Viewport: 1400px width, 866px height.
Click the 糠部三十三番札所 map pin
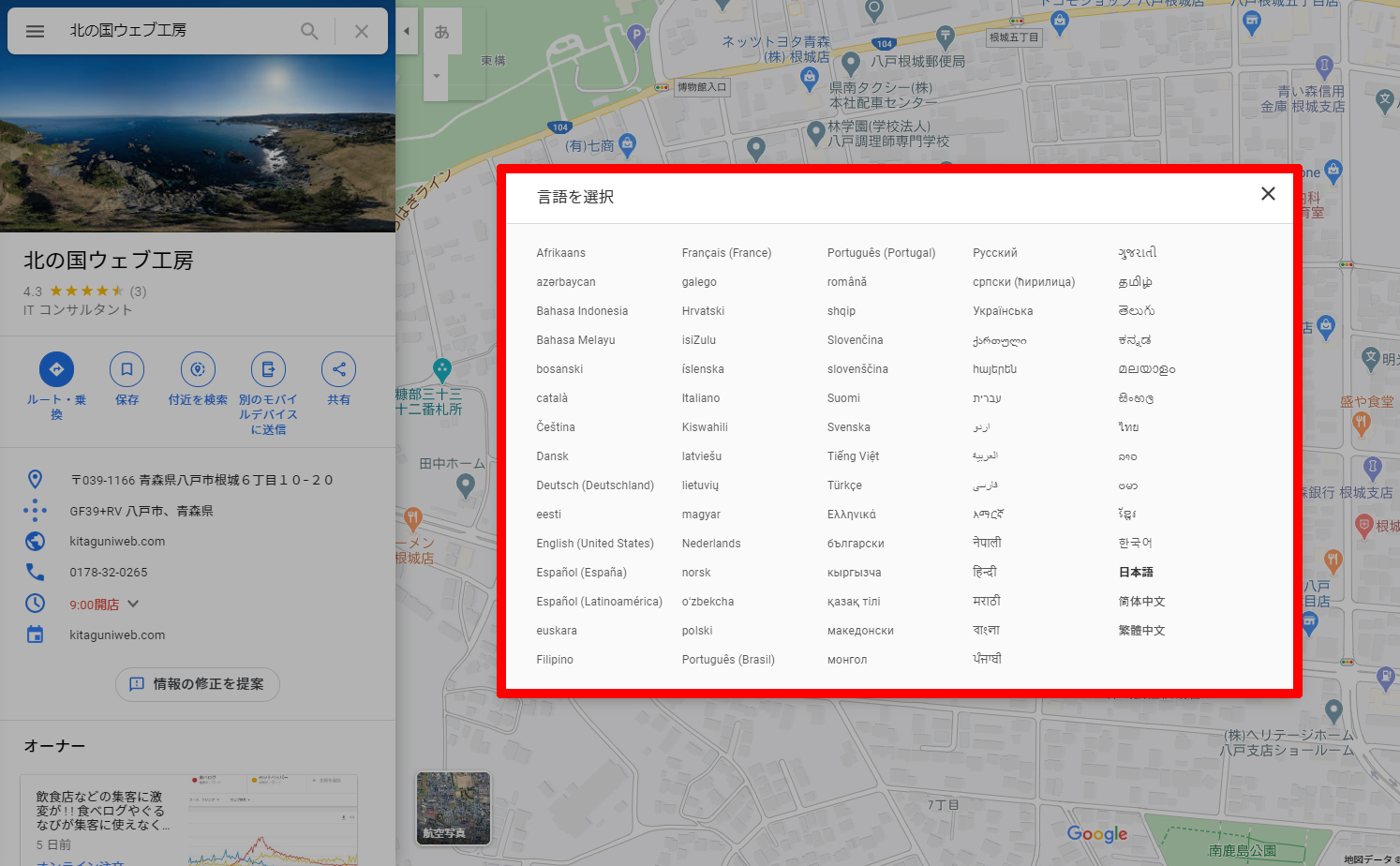coord(442,369)
